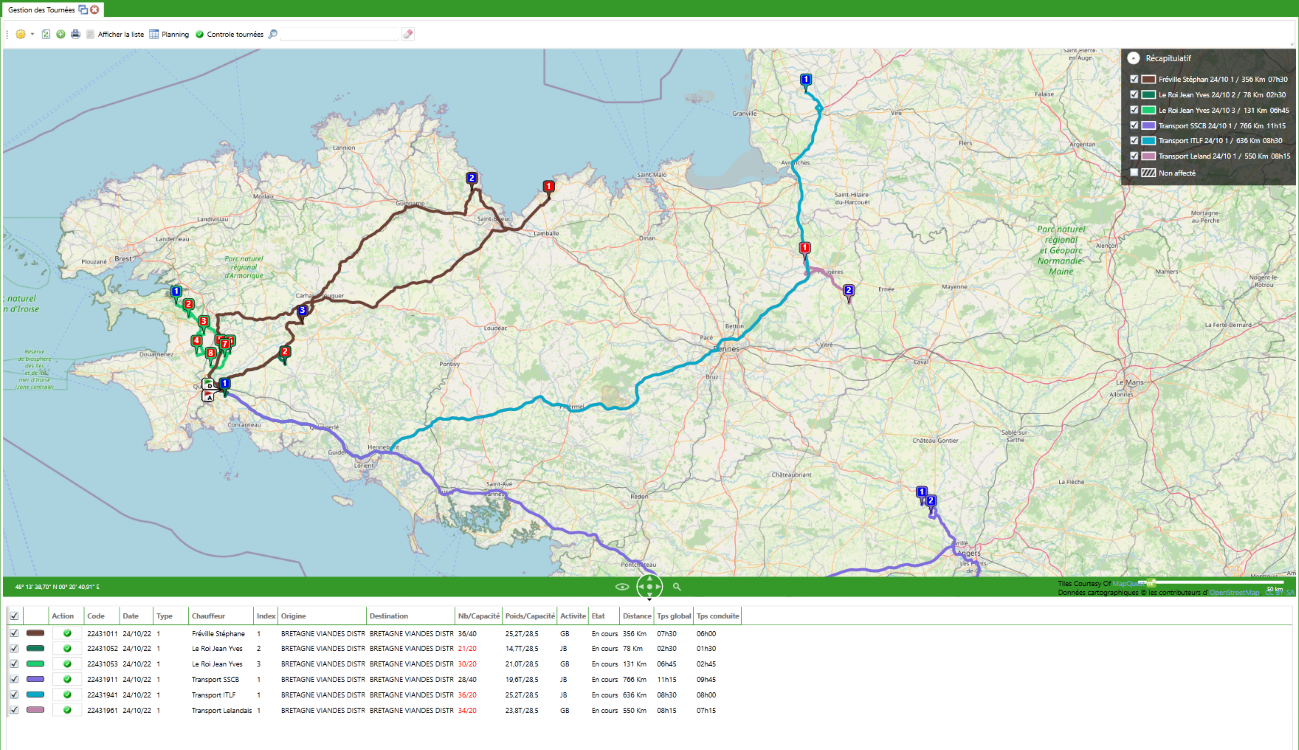Click brown swatch for Fréville Stéphan legend
Screen dimensions: 1299x750
[x=1149, y=78]
